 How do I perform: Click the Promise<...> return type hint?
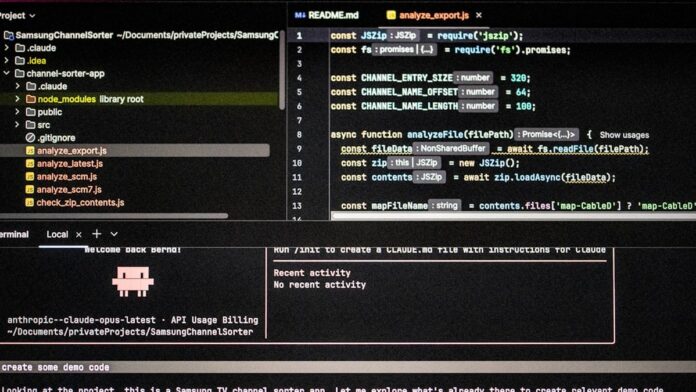point(546,134)
